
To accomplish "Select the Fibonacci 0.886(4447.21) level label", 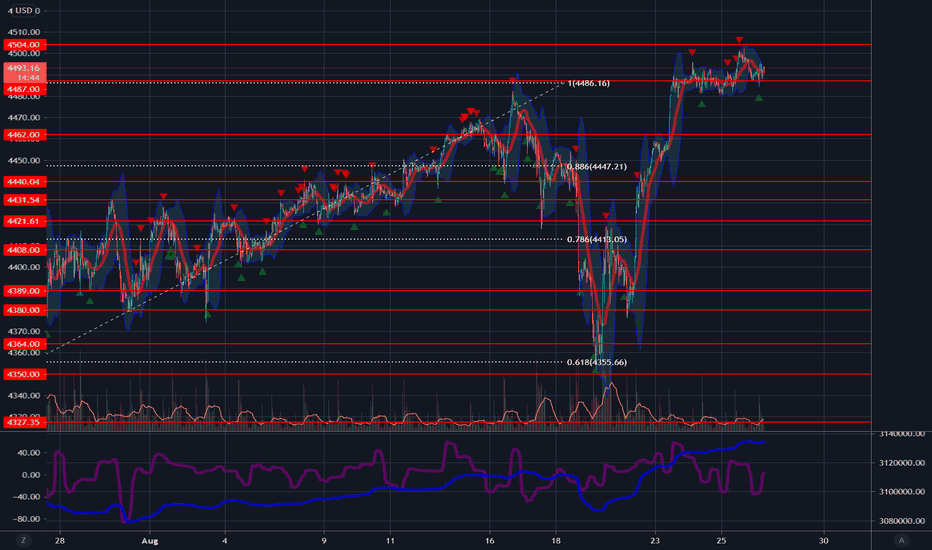I will coord(596,166).
